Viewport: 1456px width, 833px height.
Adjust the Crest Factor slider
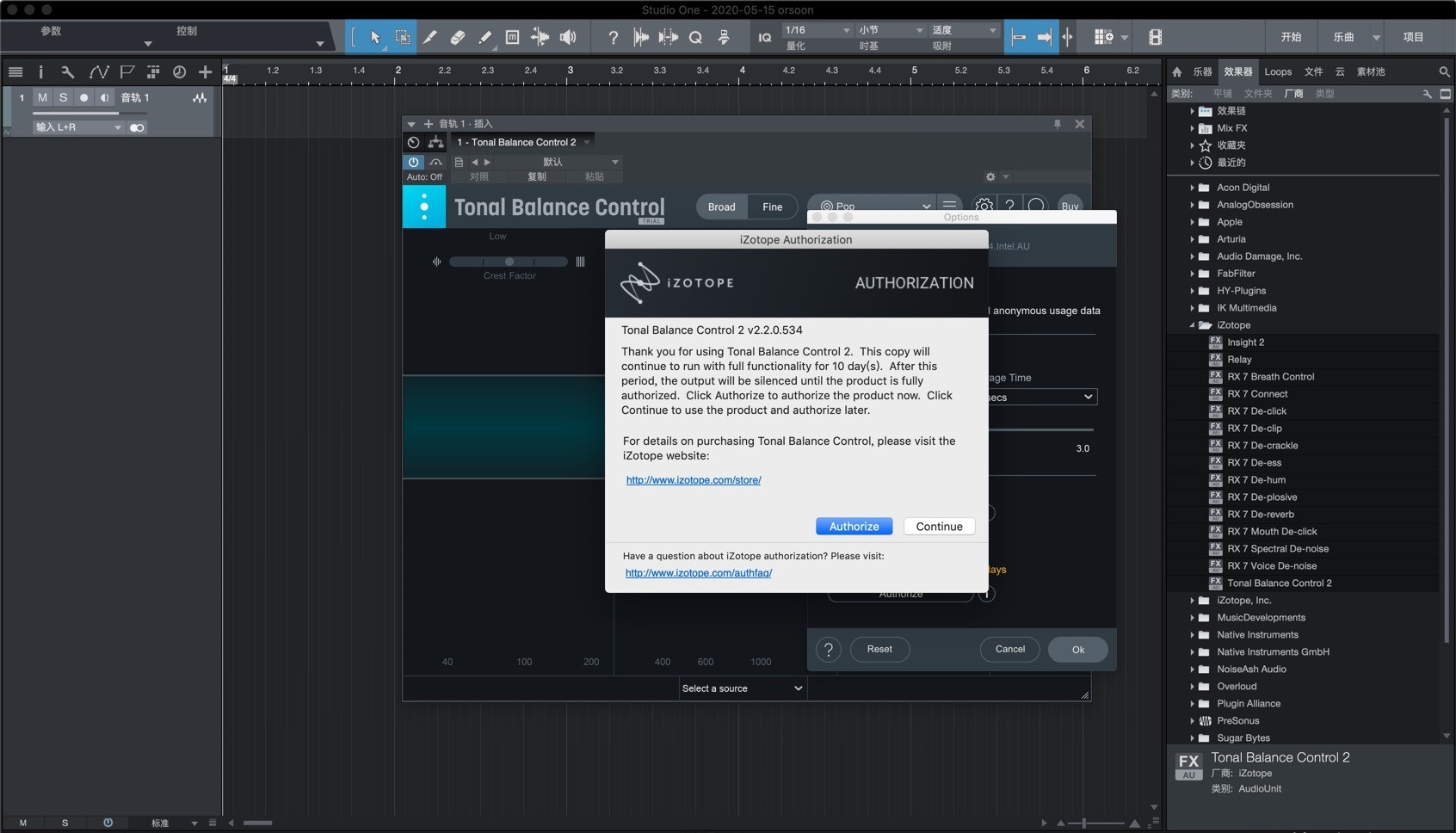click(509, 262)
